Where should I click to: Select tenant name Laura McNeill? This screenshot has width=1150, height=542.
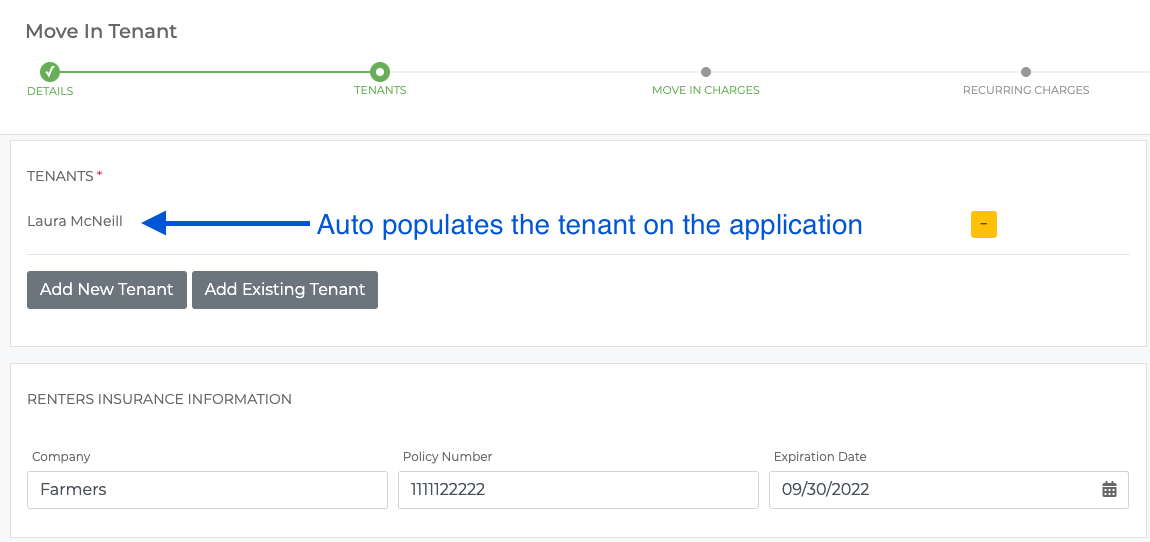(75, 221)
